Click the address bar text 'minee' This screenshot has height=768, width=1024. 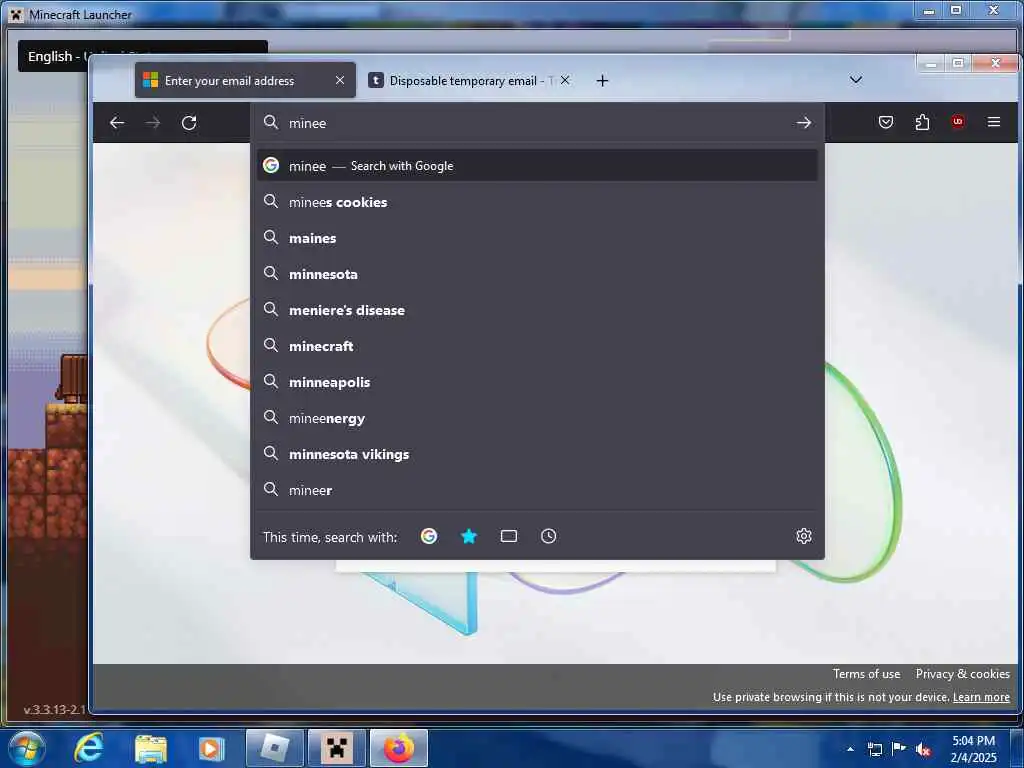[308, 123]
